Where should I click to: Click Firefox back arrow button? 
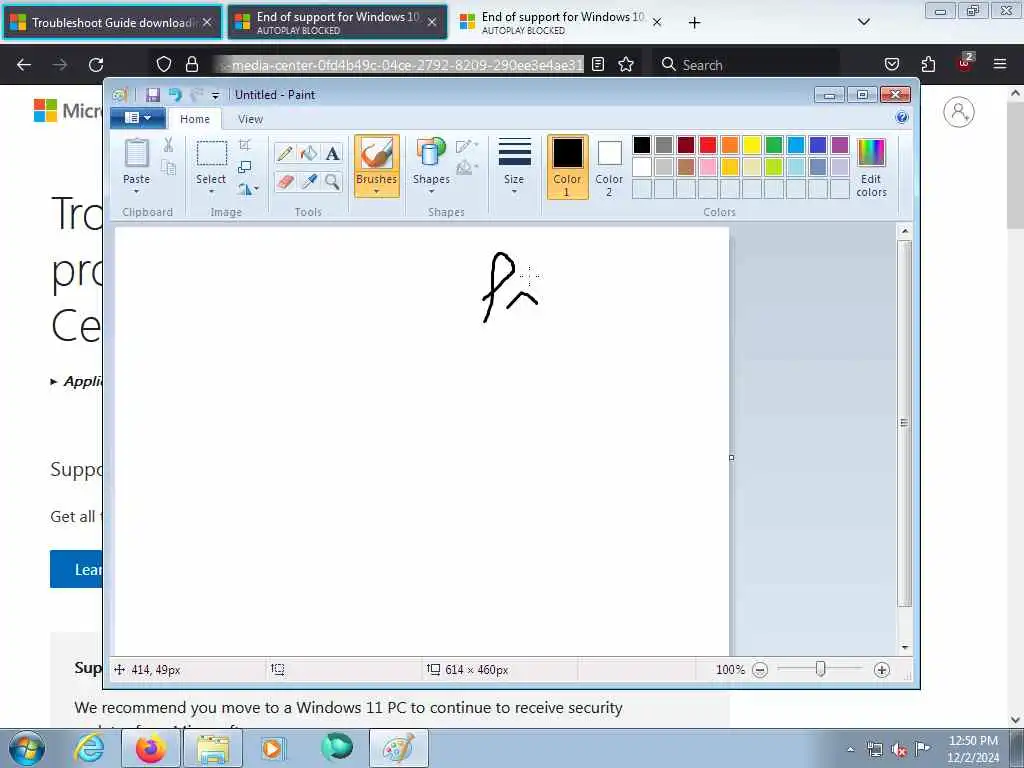[24, 65]
